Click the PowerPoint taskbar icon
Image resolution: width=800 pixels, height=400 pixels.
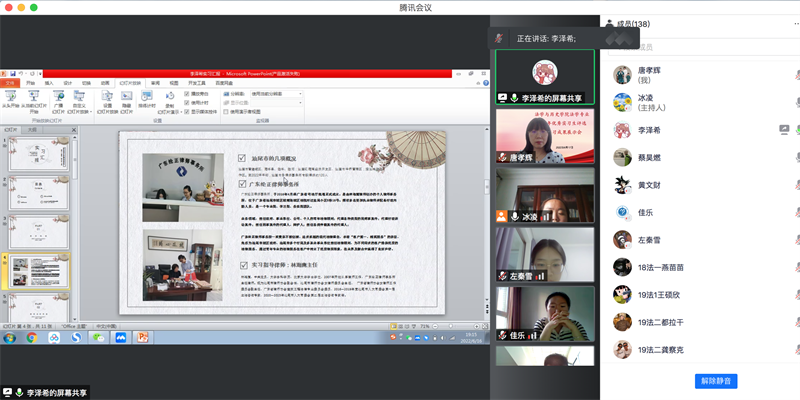(x=143, y=338)
